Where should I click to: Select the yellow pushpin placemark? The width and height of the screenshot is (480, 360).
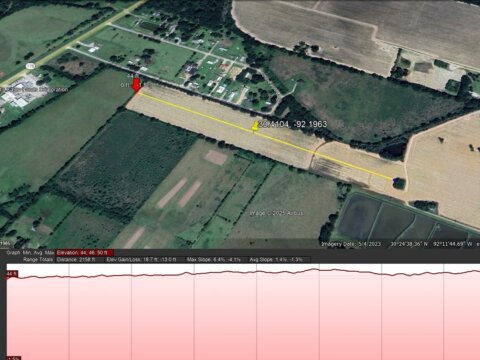(255, 127)
